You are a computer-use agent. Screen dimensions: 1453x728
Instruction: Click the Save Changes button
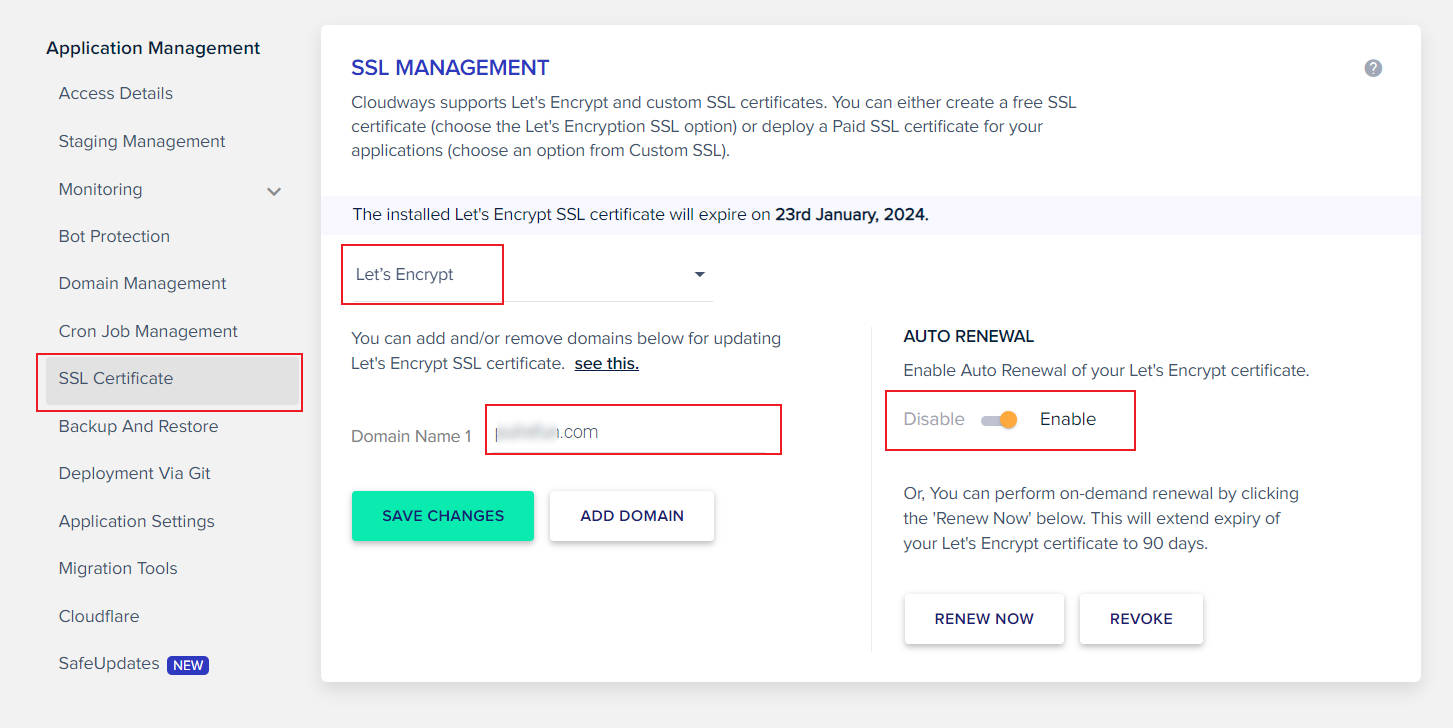[x=443, y=516]
